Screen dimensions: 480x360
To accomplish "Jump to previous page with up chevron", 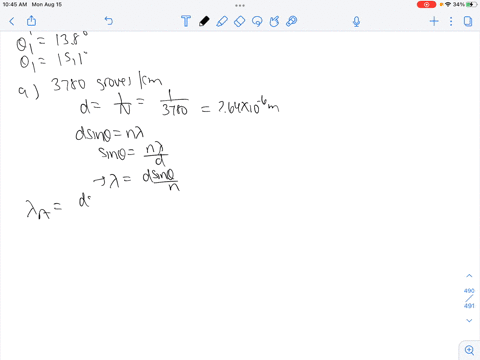I will click(469, 276).
